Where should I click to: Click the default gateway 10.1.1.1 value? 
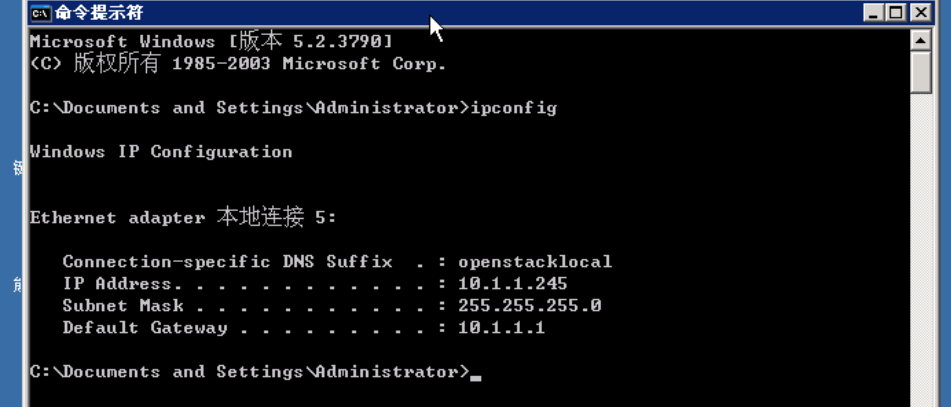[x=501, y=328]
